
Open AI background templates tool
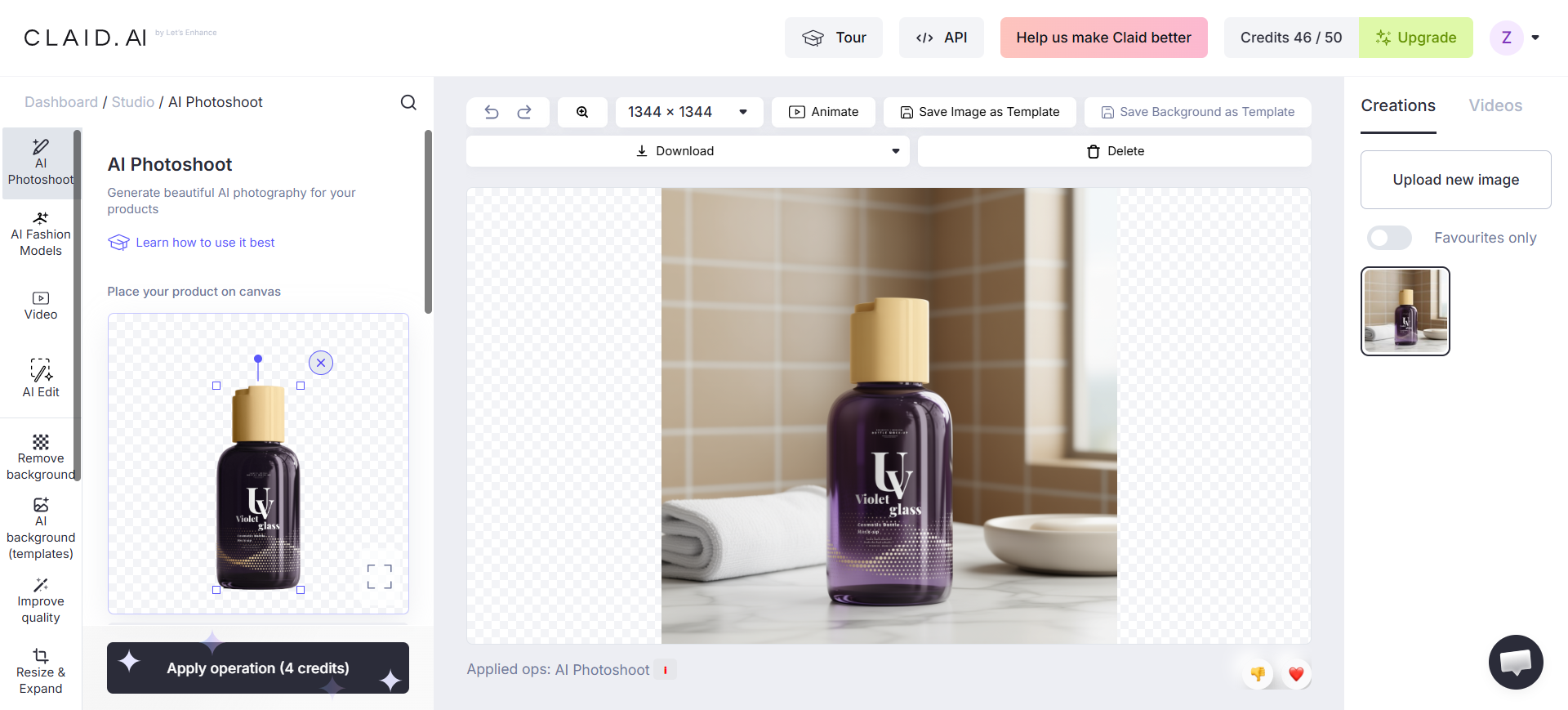[40, 529]
